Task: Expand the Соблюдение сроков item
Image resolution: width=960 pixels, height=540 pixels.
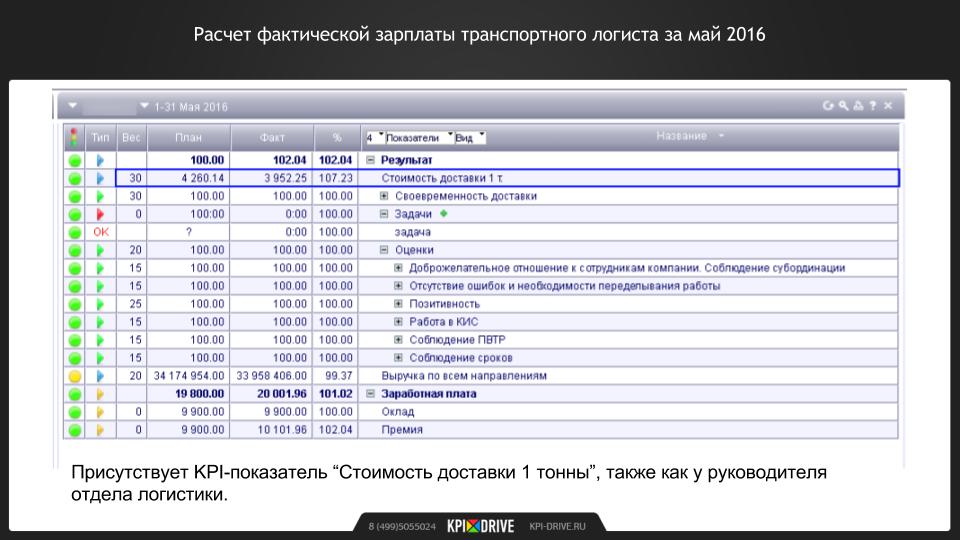Action: tap(398, 358)
